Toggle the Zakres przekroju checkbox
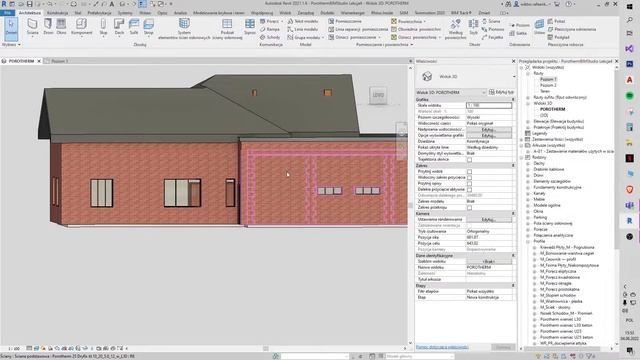The width and height of the screenshot is (640, 360). (x=469, y=208)
